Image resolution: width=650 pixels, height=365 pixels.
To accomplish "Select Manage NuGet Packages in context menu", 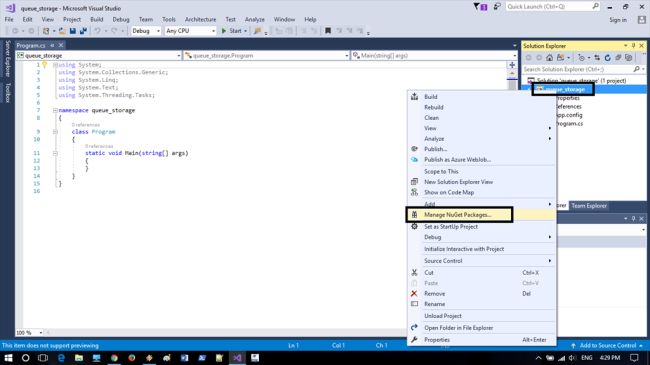I will pos(481,215).
